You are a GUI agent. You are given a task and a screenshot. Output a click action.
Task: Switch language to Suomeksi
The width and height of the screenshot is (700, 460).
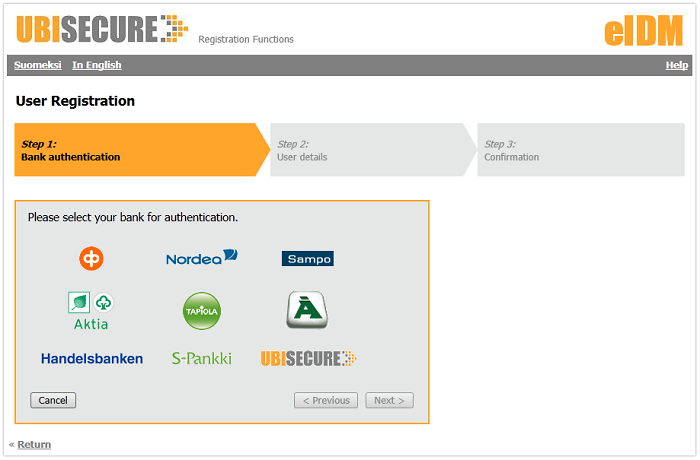pos(38,65)
